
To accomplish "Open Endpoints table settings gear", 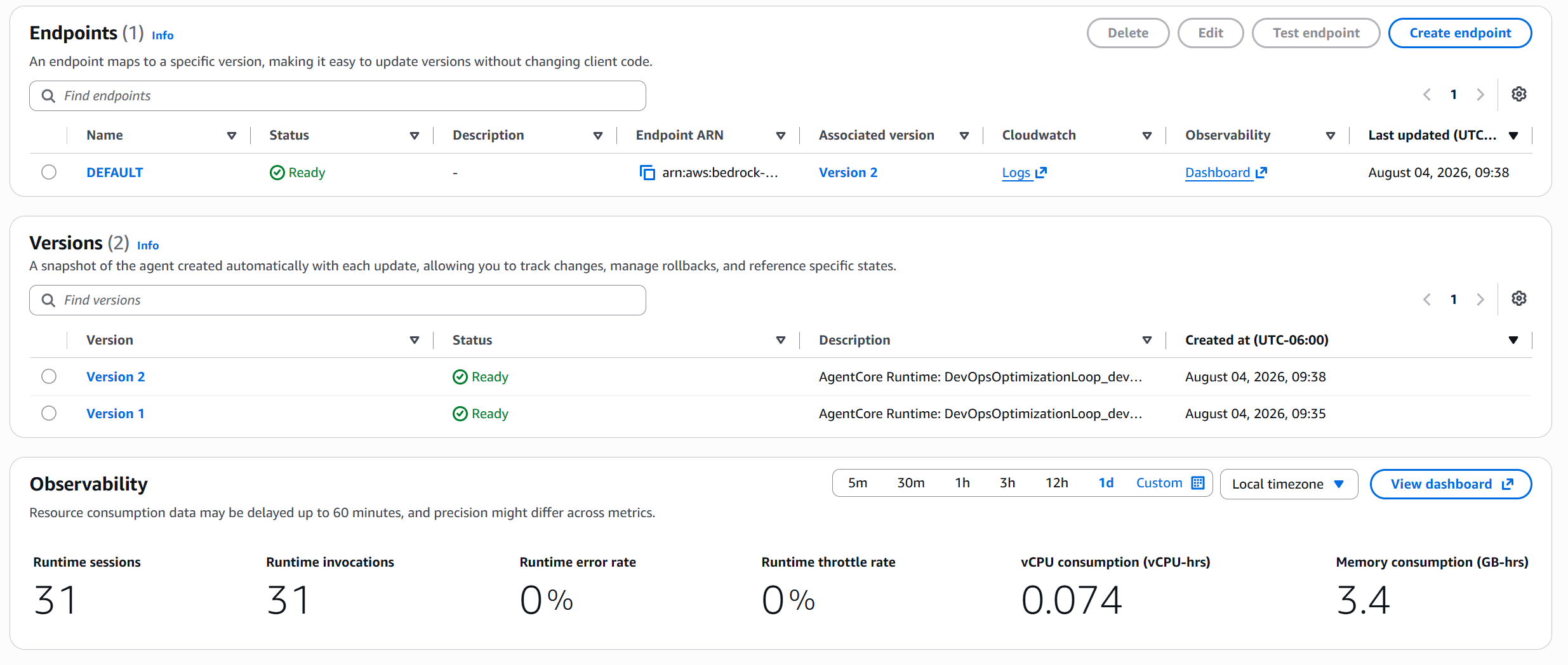I will point(1518,95).
